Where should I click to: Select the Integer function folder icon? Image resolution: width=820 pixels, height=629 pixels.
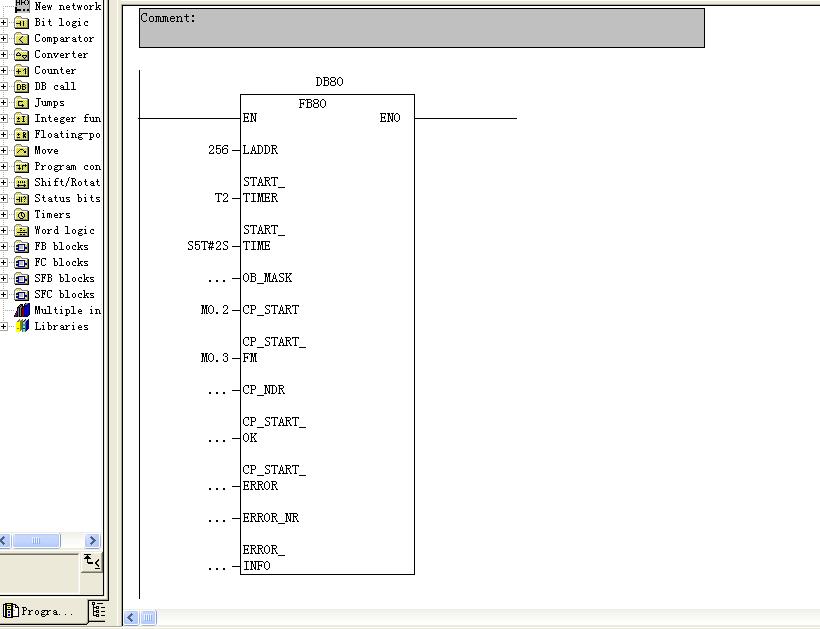point(21,119)
